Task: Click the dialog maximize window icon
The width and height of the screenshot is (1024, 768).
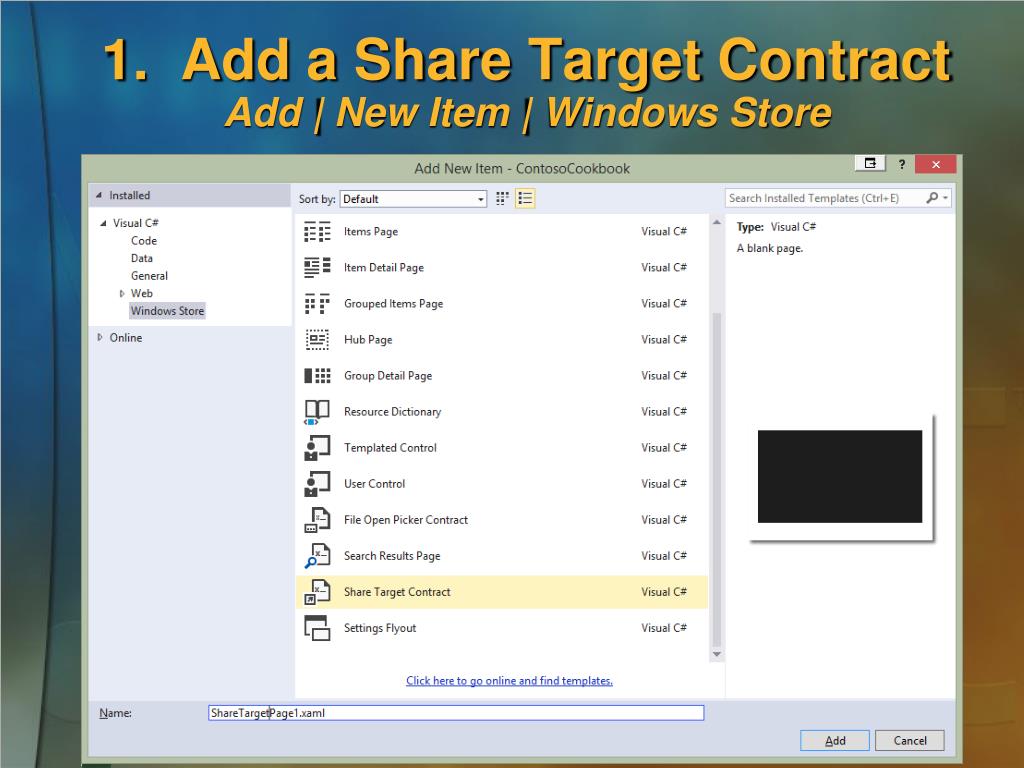Action: click(x=870, y=163)
